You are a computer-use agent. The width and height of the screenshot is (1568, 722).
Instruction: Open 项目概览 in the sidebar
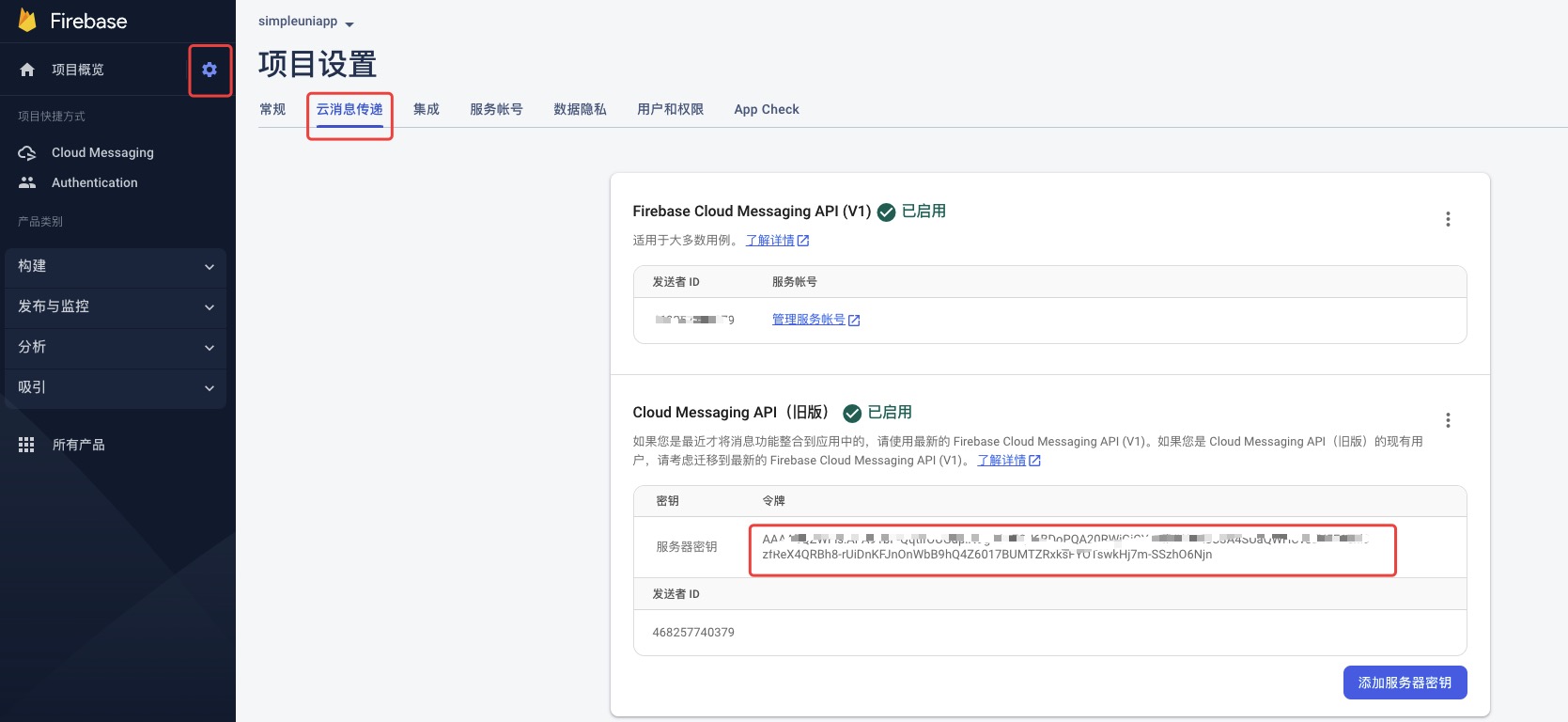(x=78, y=70)
